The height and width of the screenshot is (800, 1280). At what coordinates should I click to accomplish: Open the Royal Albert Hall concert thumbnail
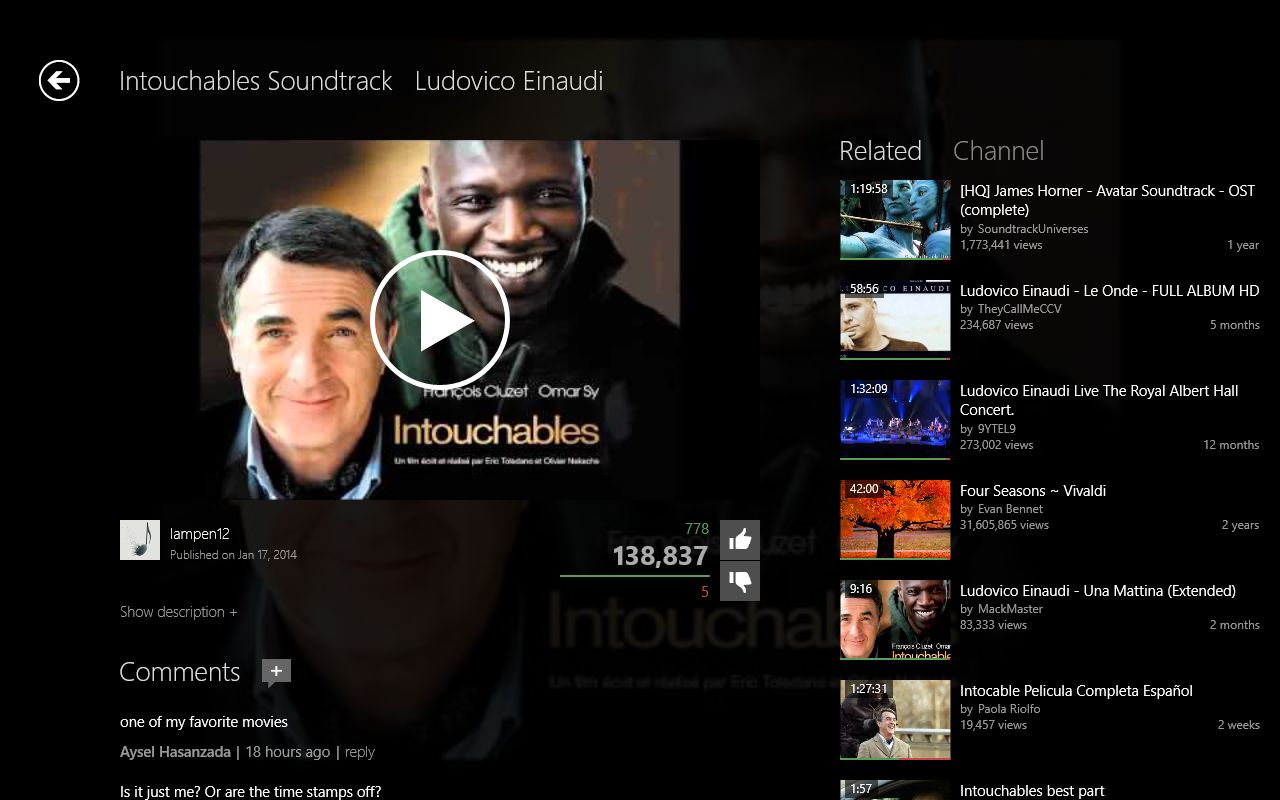895,420
